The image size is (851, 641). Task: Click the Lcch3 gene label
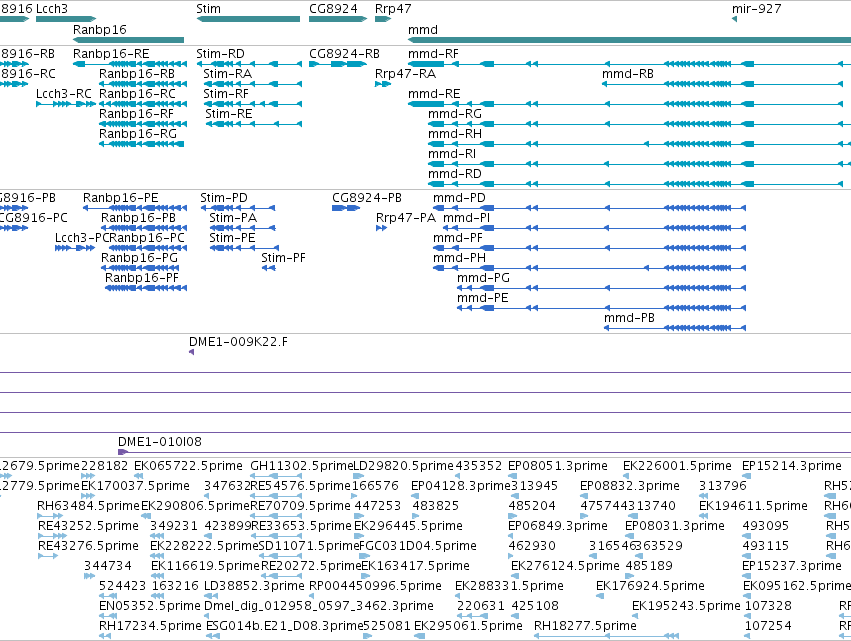[52, 9]
